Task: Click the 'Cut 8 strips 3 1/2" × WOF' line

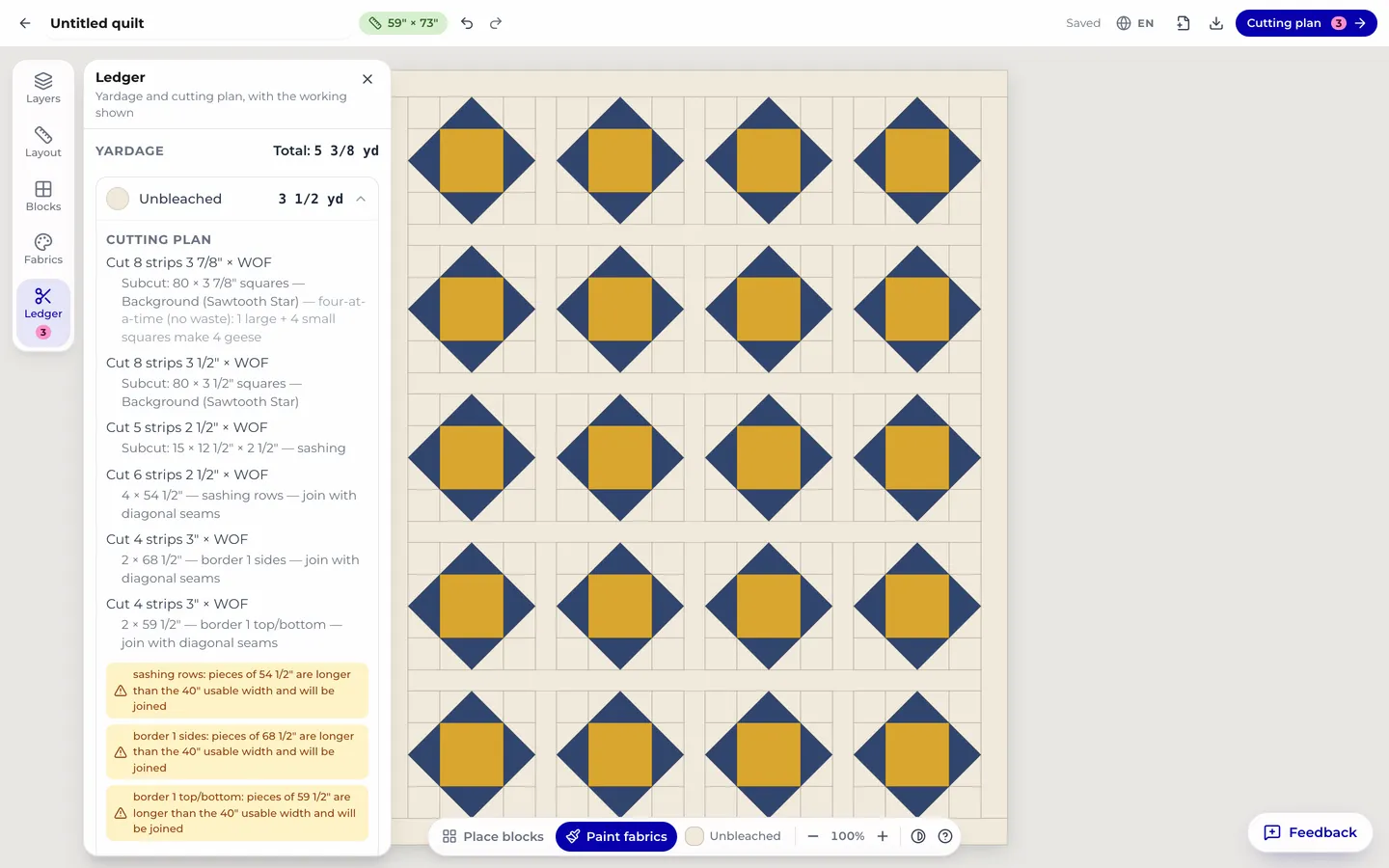Action: (x=187, y=363)
